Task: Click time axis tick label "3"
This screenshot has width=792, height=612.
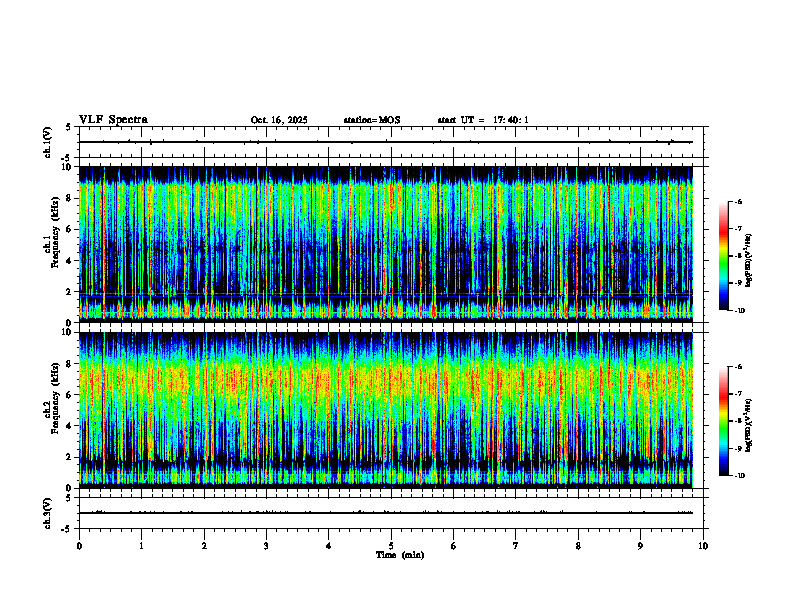Action: click(x=266, y=546)
